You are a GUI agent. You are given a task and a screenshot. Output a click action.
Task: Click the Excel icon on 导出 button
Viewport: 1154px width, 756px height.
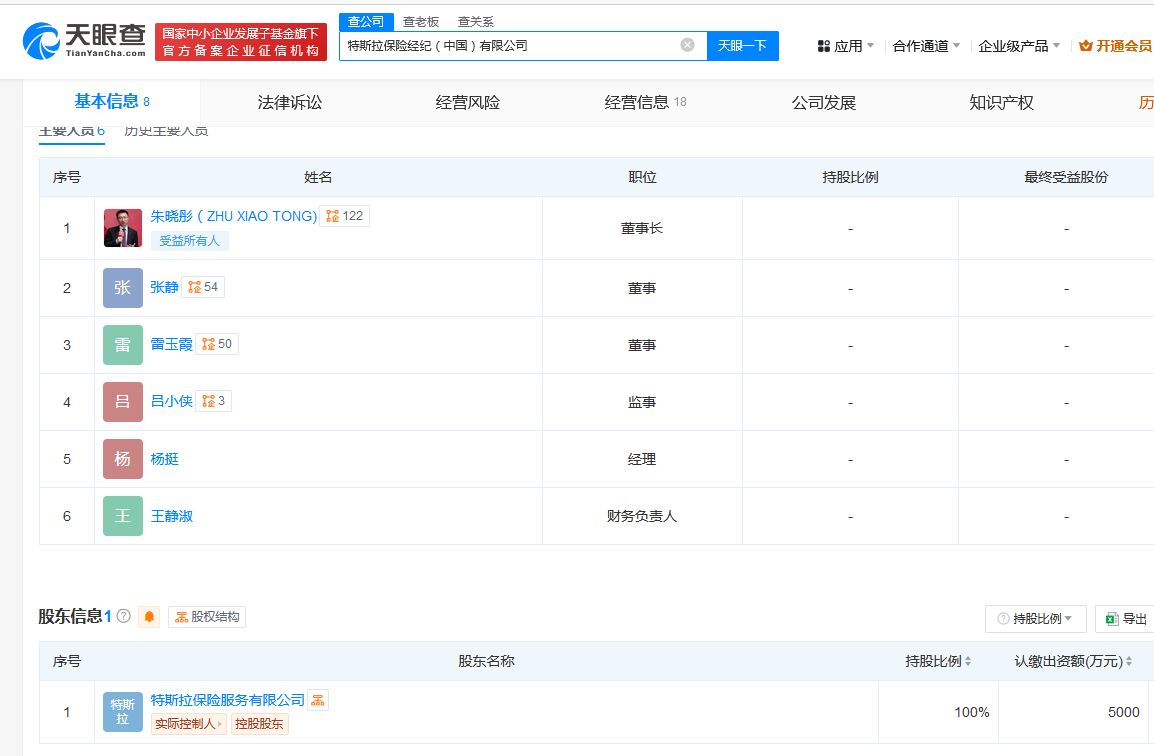point(1112,618)
